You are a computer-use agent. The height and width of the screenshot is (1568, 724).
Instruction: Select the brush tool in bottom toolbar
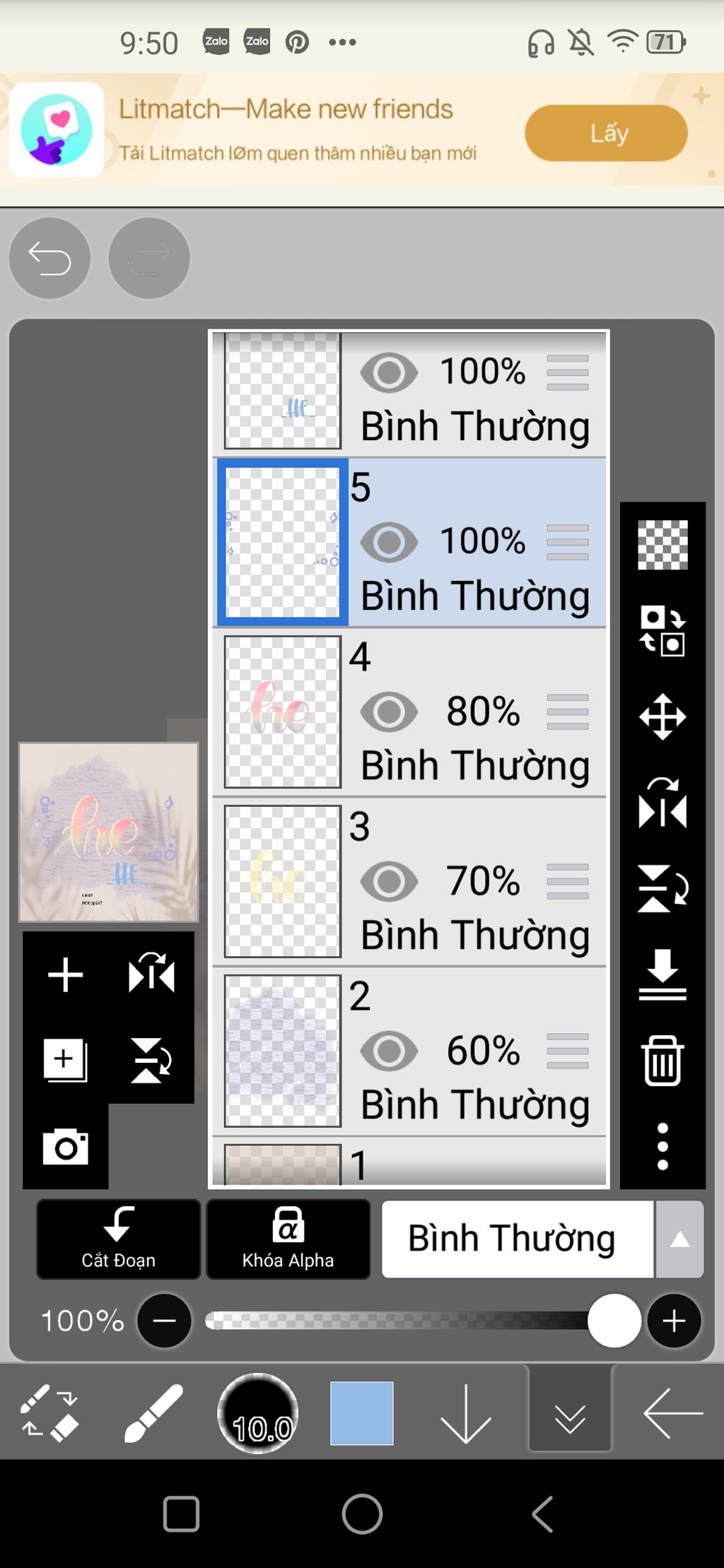point(153,1413)
